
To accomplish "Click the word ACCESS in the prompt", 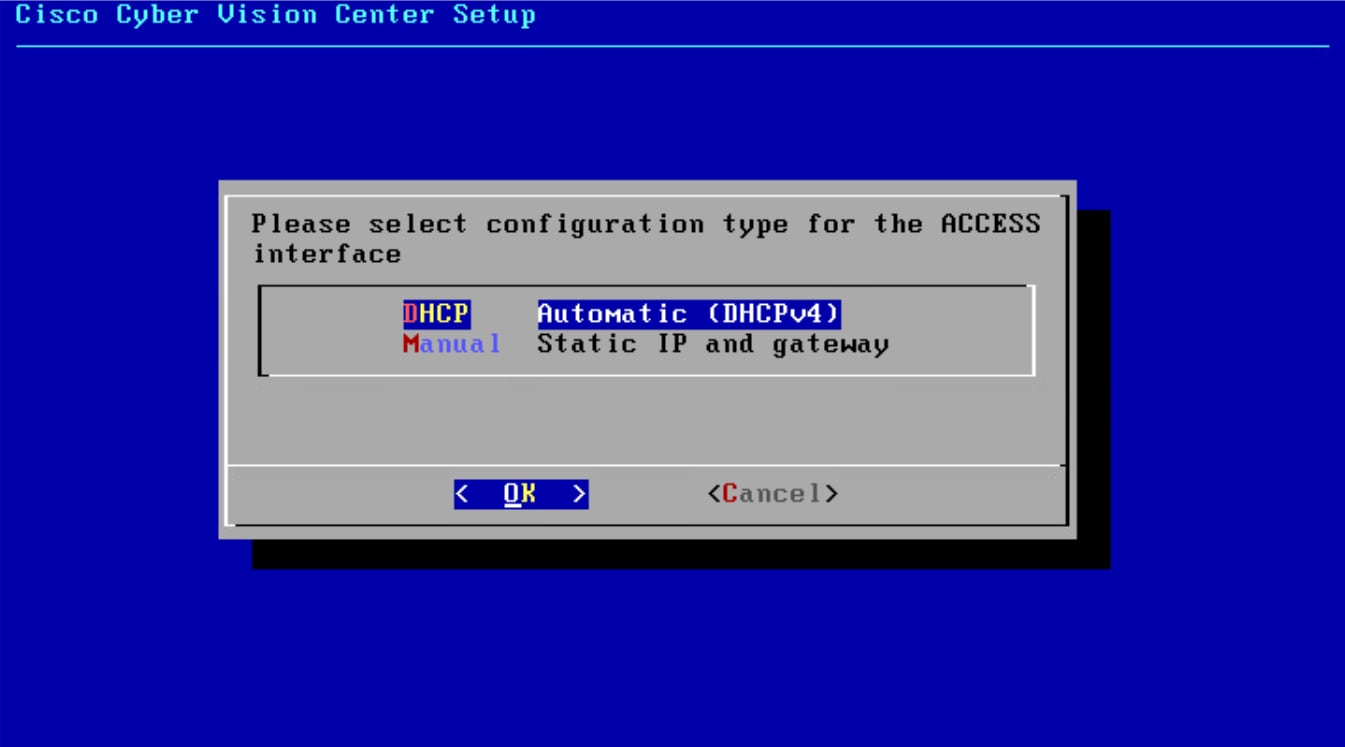I will coord(990,224).
